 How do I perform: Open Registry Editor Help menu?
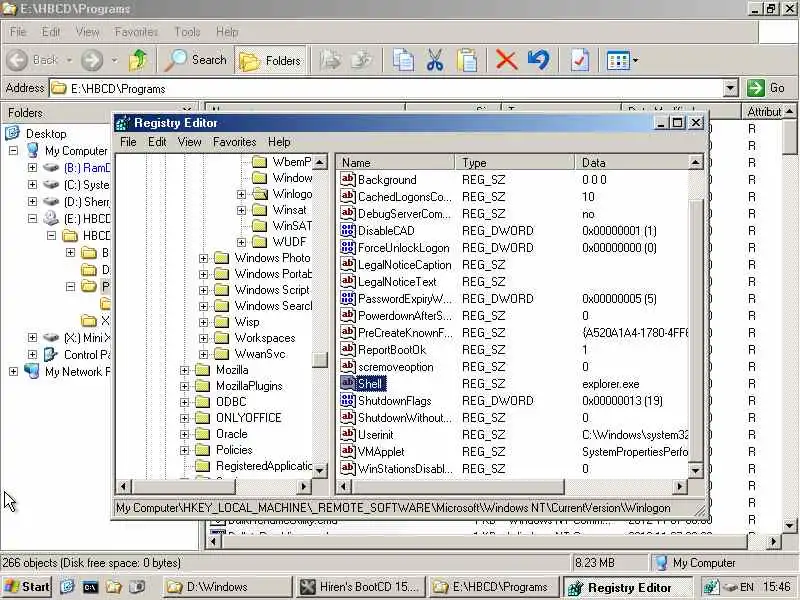click(x=279, y=142)
